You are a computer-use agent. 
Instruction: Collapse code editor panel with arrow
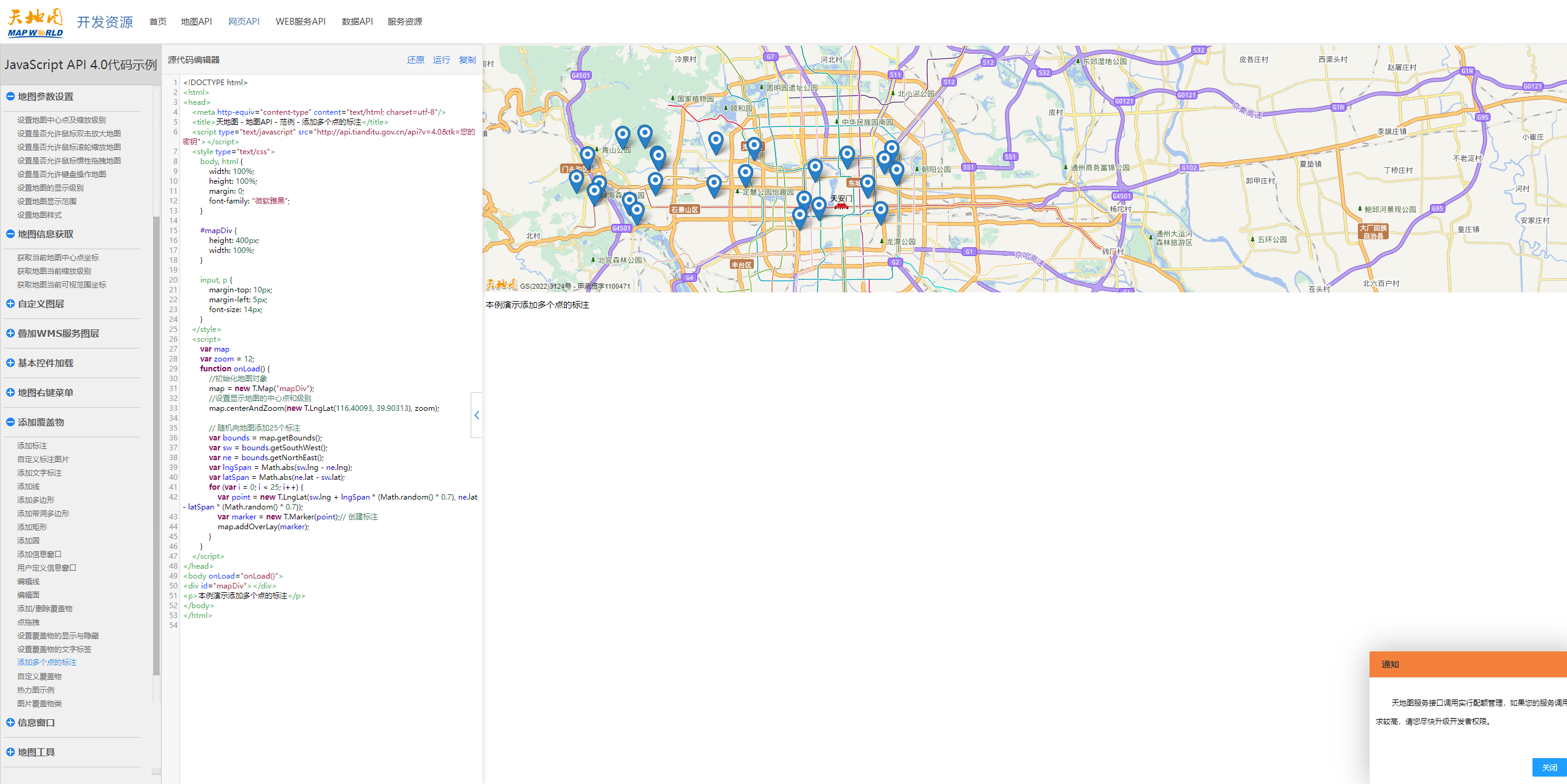coord(476,415)
